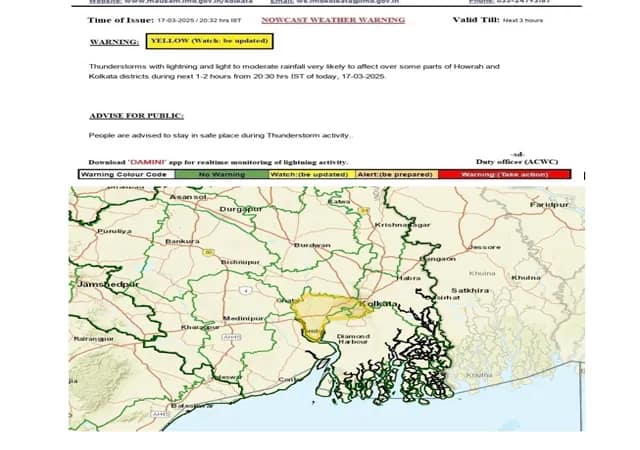Click the stay in safe place advice sentence
Viewport: 640px width, 450px height.
[221, 135]
